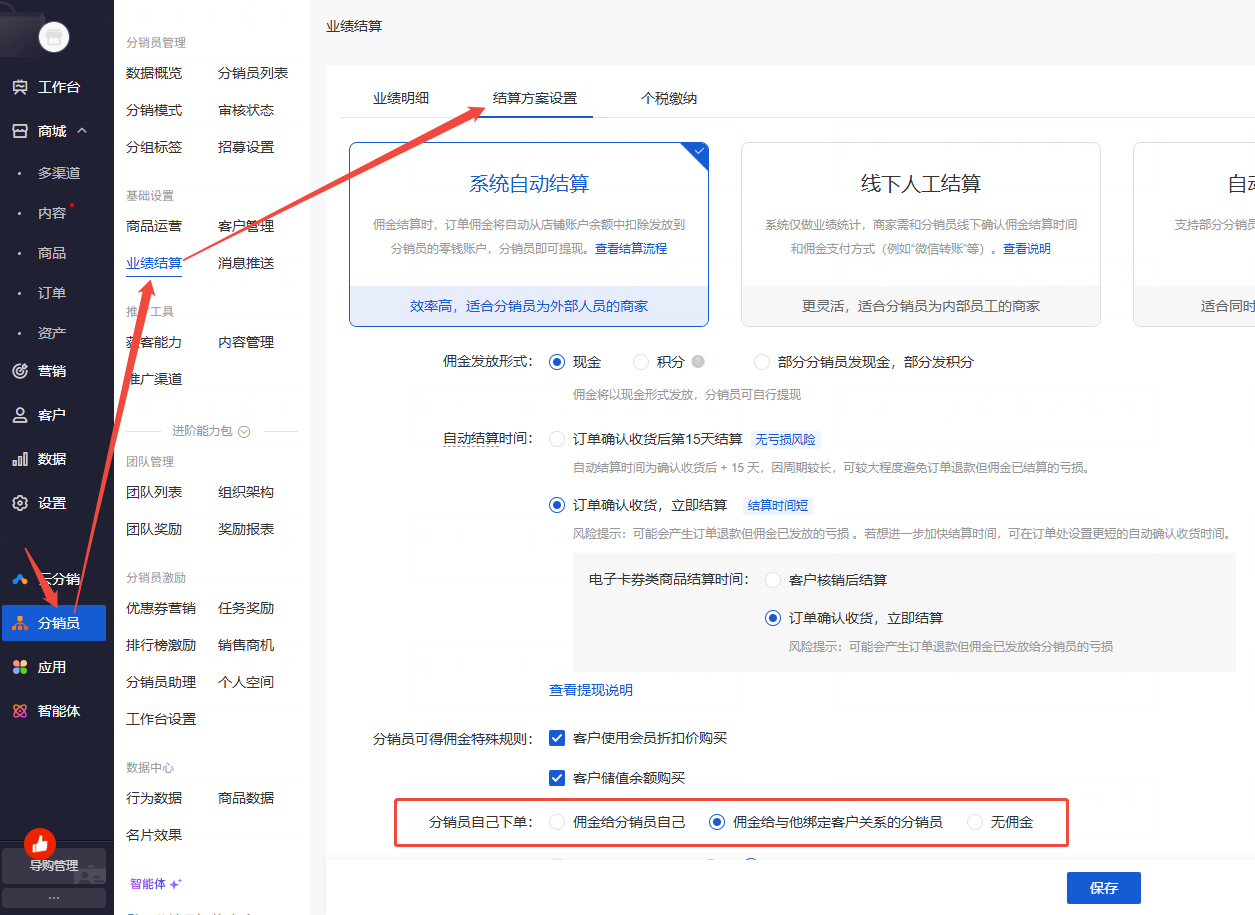1255x915 pixels.
Task: Click the 营销 marketing target icon
Action: point(20,371)
